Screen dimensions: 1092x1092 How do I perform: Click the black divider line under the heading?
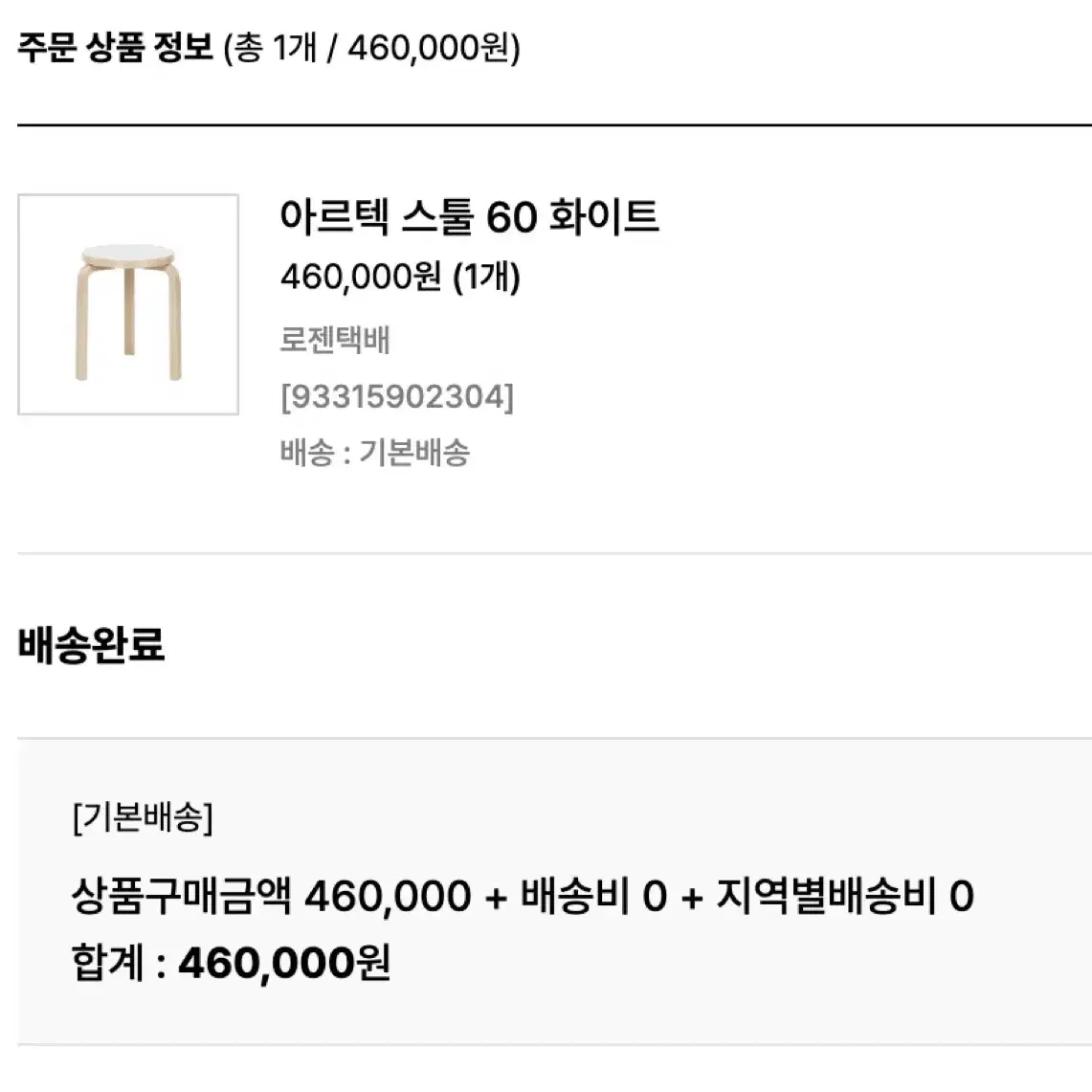(554, 125)
